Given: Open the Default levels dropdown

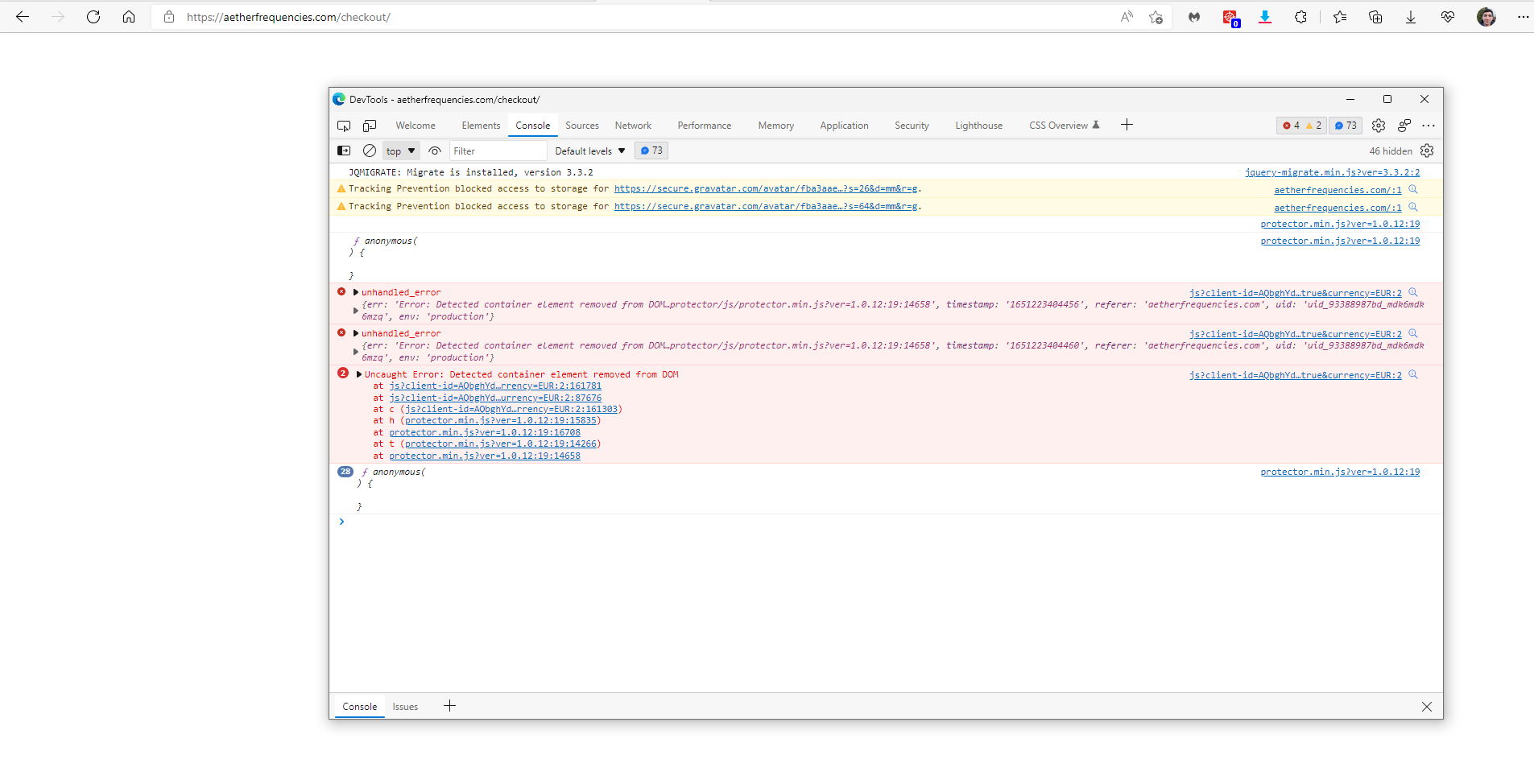Looking at the screenshot, I should click(590, 151).
